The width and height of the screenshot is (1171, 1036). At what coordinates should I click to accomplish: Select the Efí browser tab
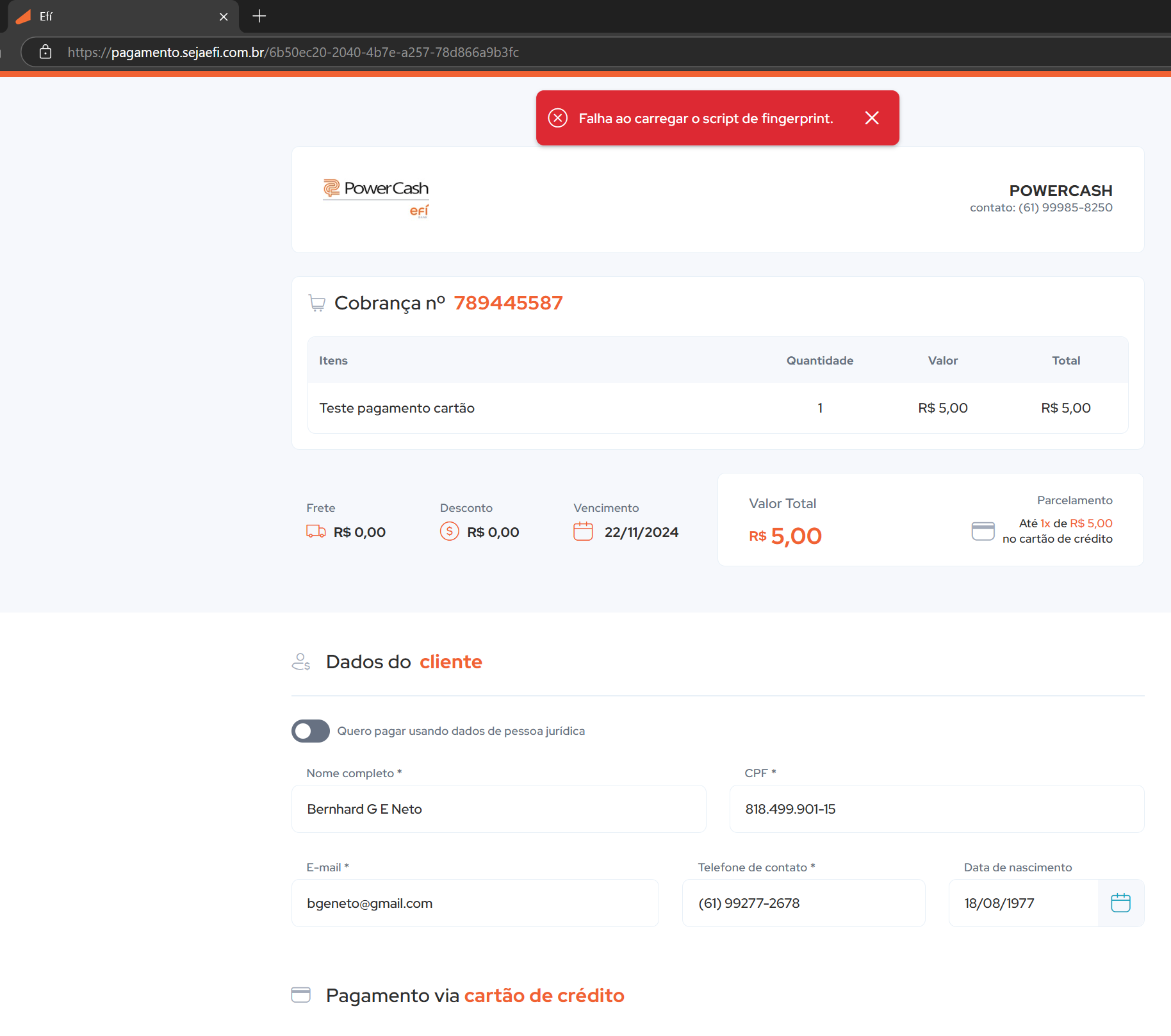tap(122, 17)
